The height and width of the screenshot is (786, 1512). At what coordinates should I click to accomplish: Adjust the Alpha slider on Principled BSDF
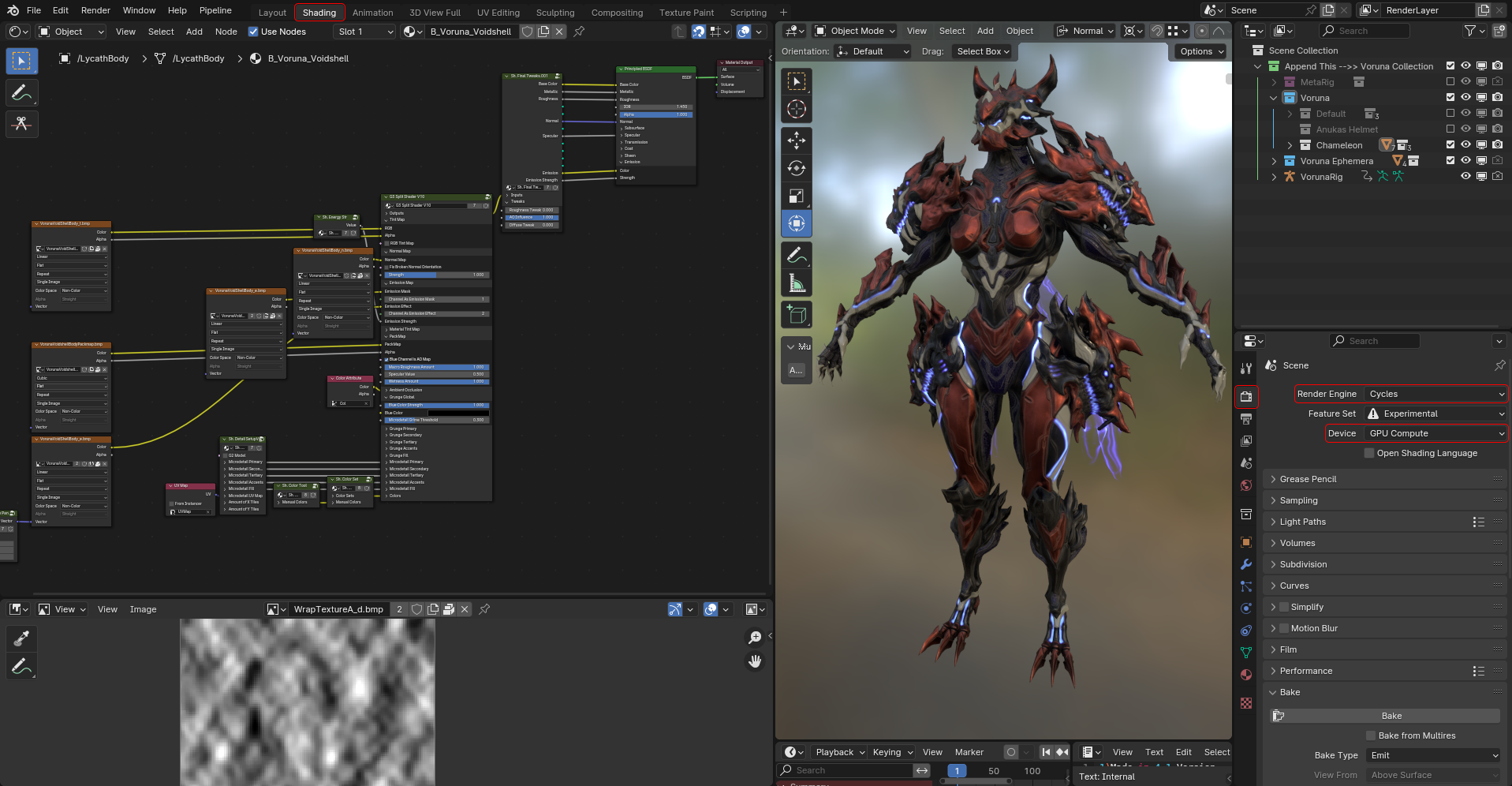pyautogui.click(x=655, y=114)
